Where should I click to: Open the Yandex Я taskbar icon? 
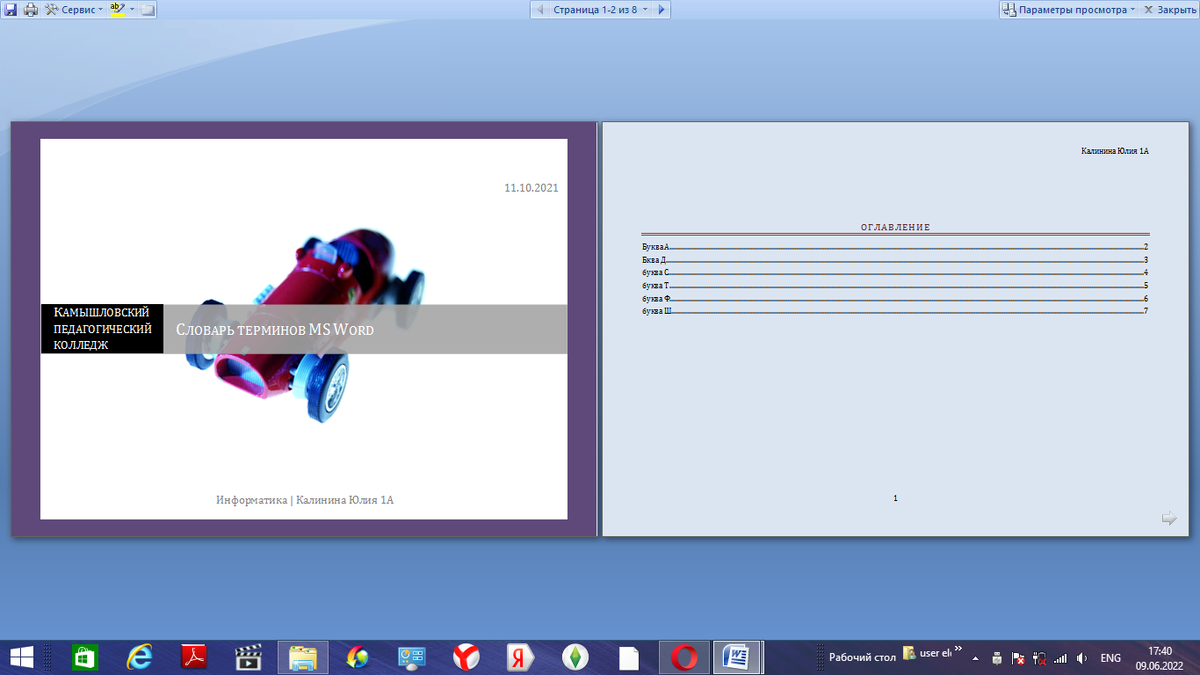coord(519,657)
